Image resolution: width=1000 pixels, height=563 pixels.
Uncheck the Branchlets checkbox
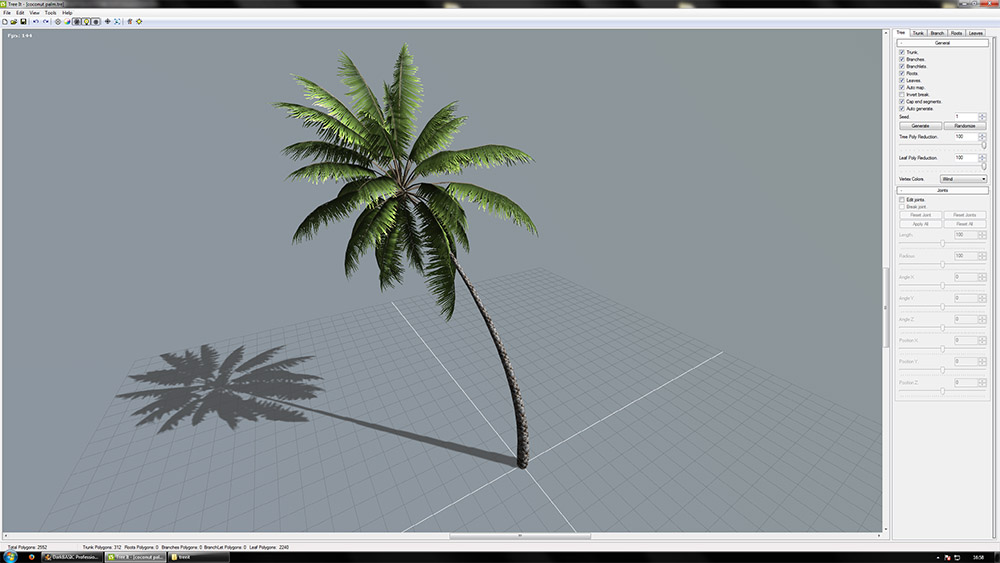coord(902,66)
